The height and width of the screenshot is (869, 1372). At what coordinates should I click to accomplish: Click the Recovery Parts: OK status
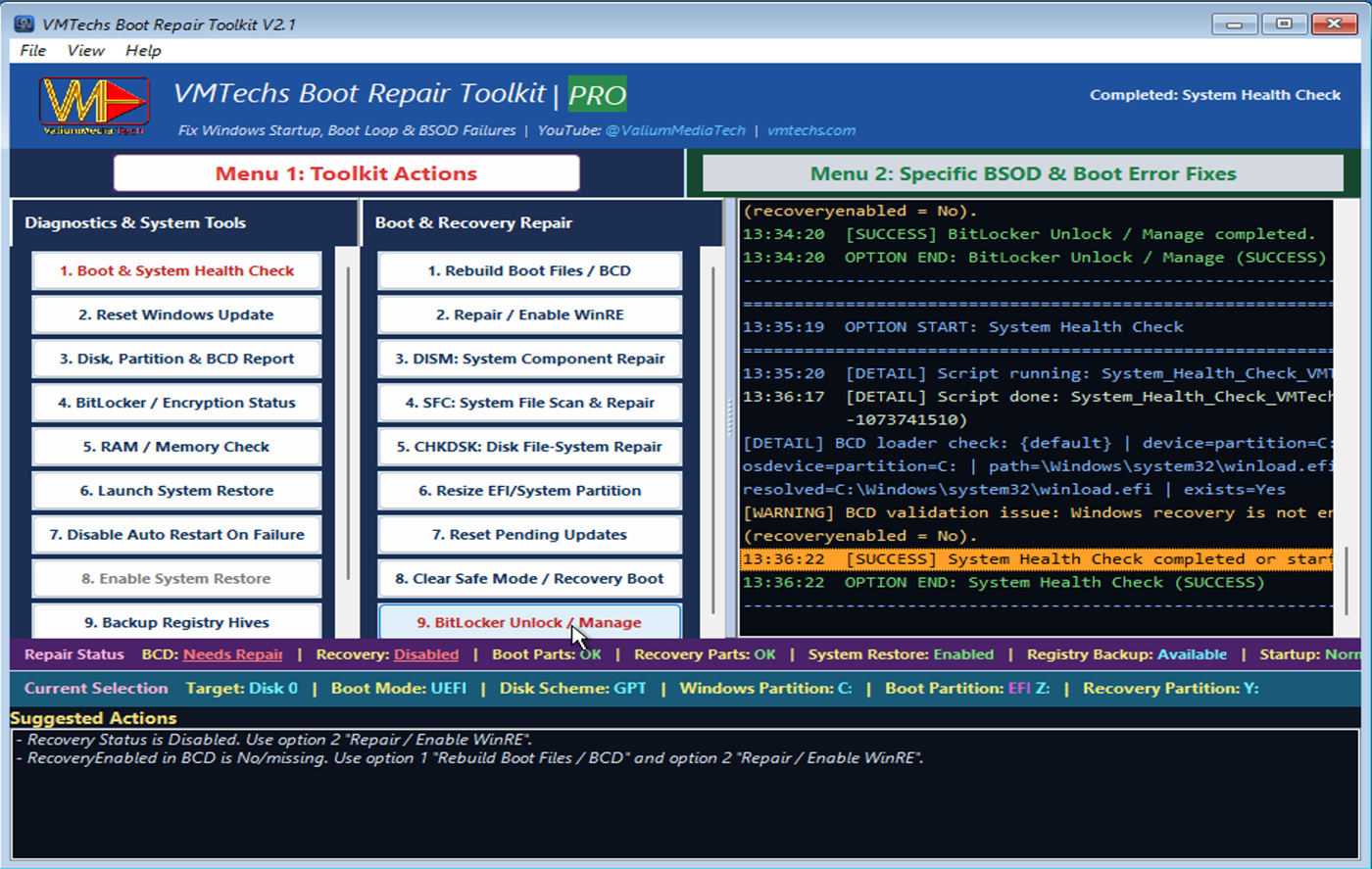click(705, 654)
